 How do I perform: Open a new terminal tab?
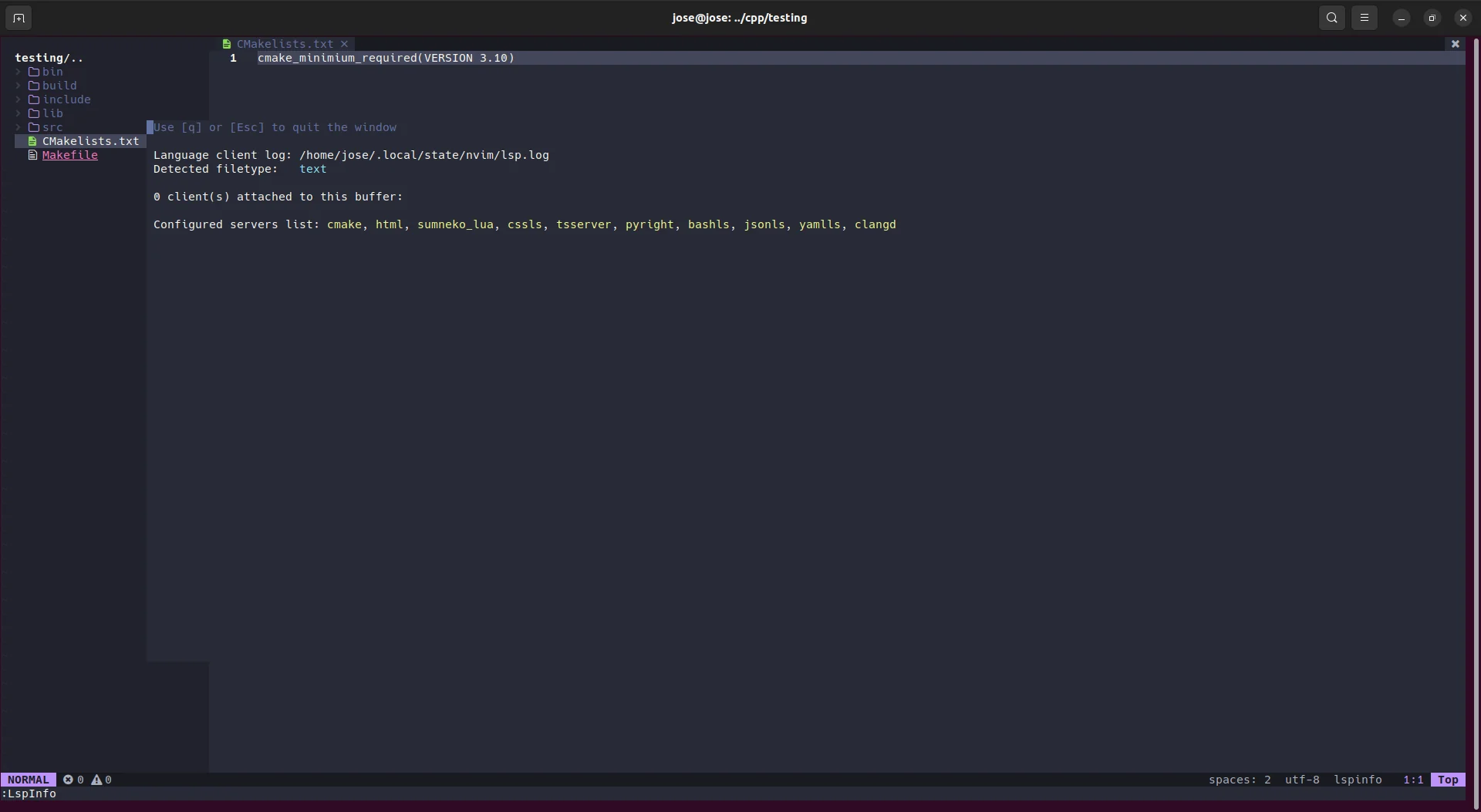[x=19, y=18]
